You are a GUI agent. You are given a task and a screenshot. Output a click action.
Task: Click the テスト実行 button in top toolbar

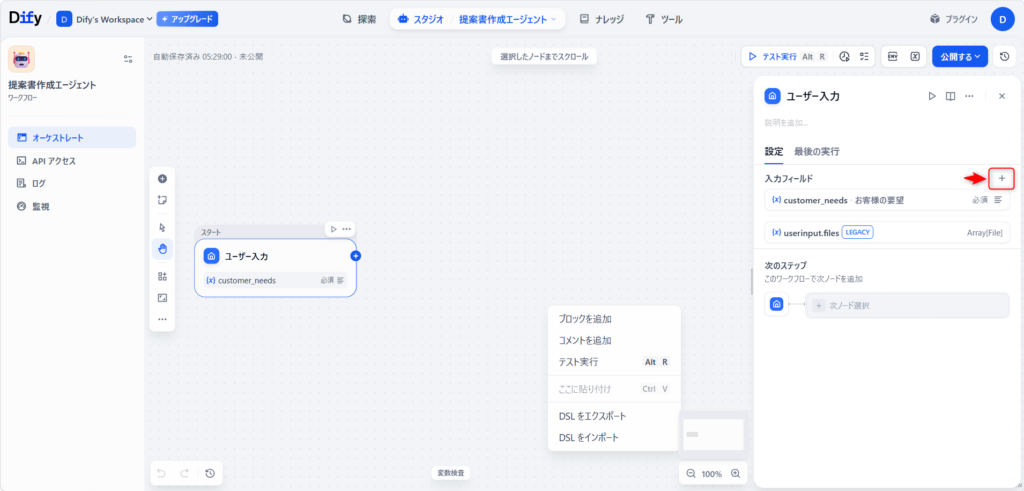click(x=786, y=57)
